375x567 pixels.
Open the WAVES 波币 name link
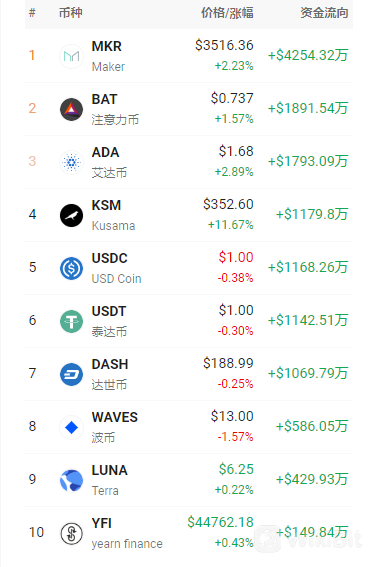point(115,417)
